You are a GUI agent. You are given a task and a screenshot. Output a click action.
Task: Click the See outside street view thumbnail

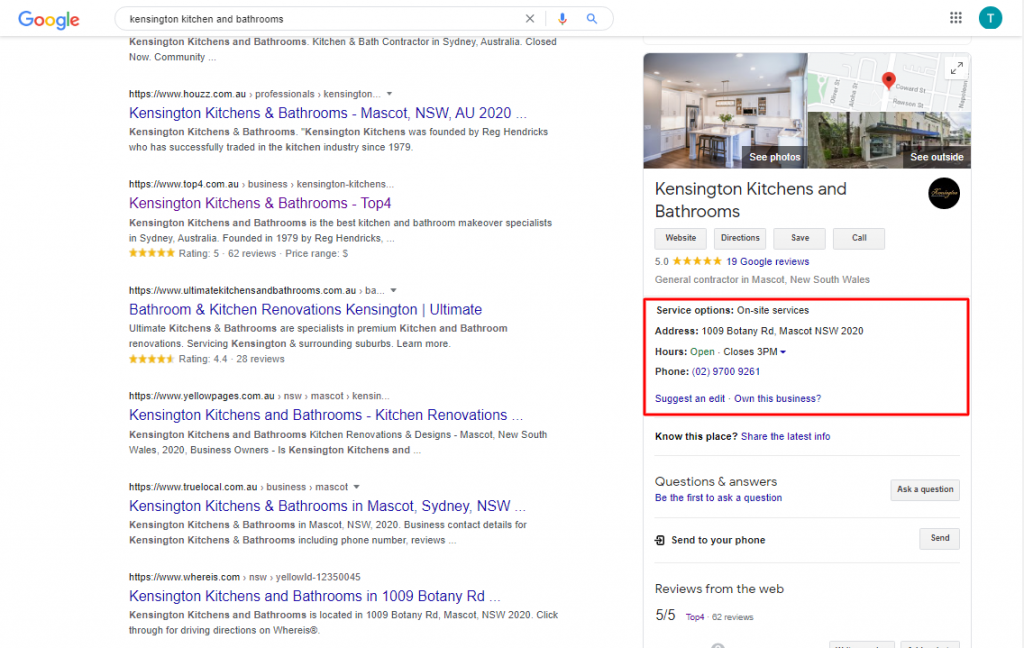pyautogui.click(x=887, y=140)
